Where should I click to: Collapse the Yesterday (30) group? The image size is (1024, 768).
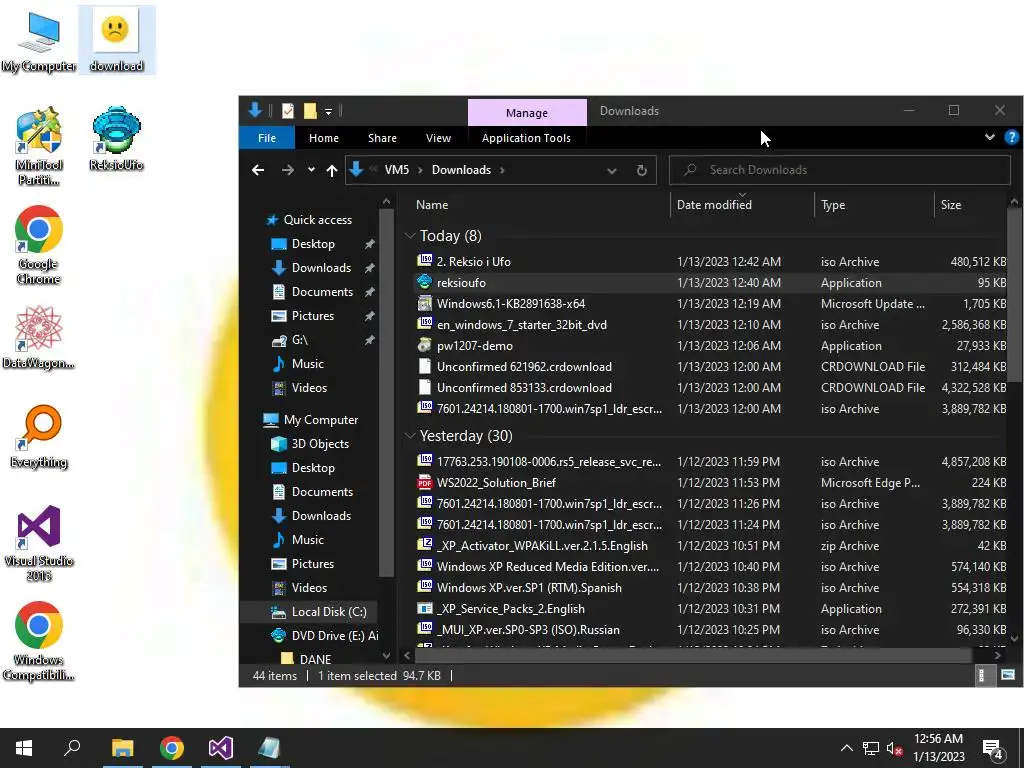coord(410,436)
